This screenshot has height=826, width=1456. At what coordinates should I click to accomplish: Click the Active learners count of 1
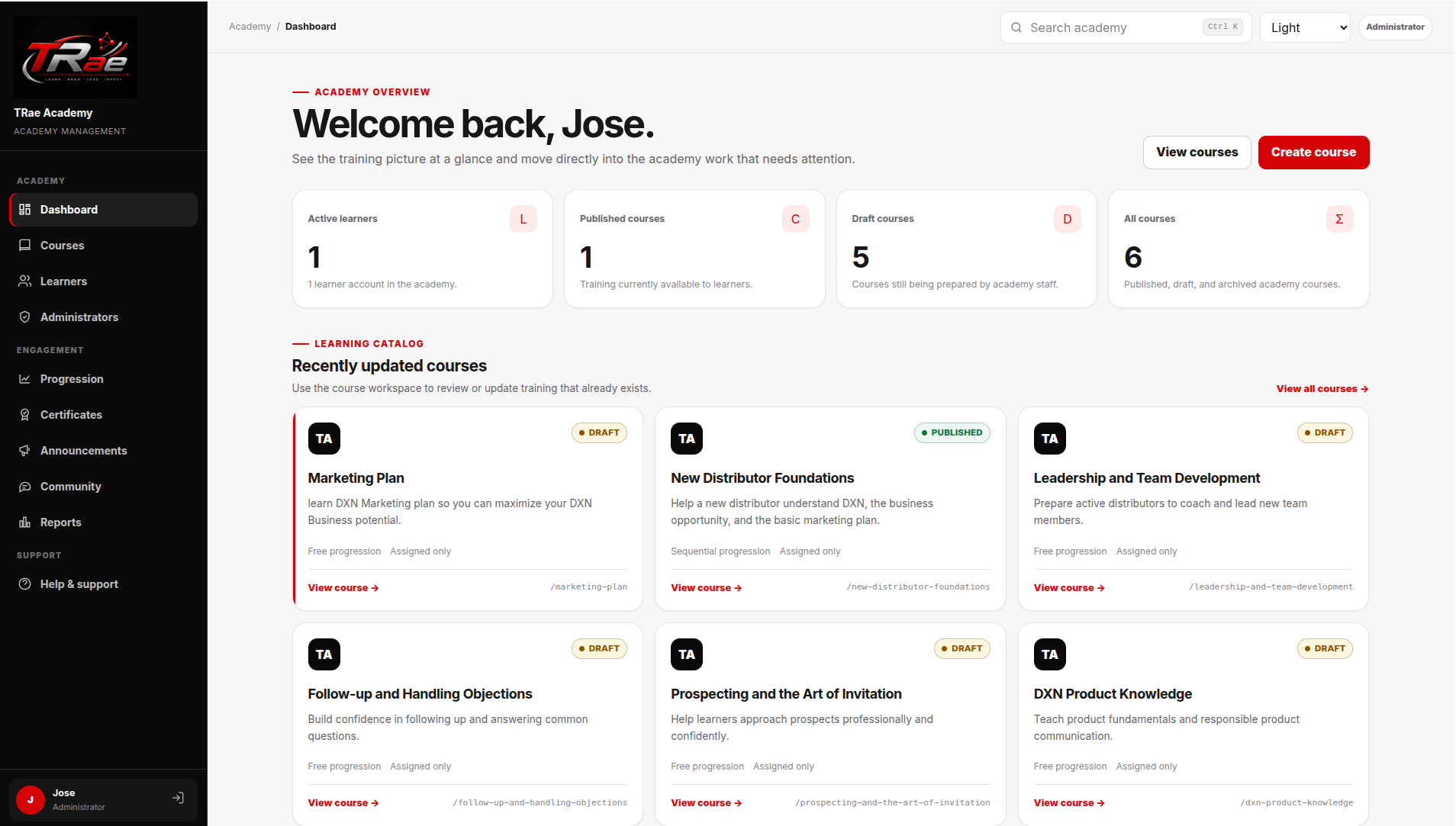click(314, 258)
